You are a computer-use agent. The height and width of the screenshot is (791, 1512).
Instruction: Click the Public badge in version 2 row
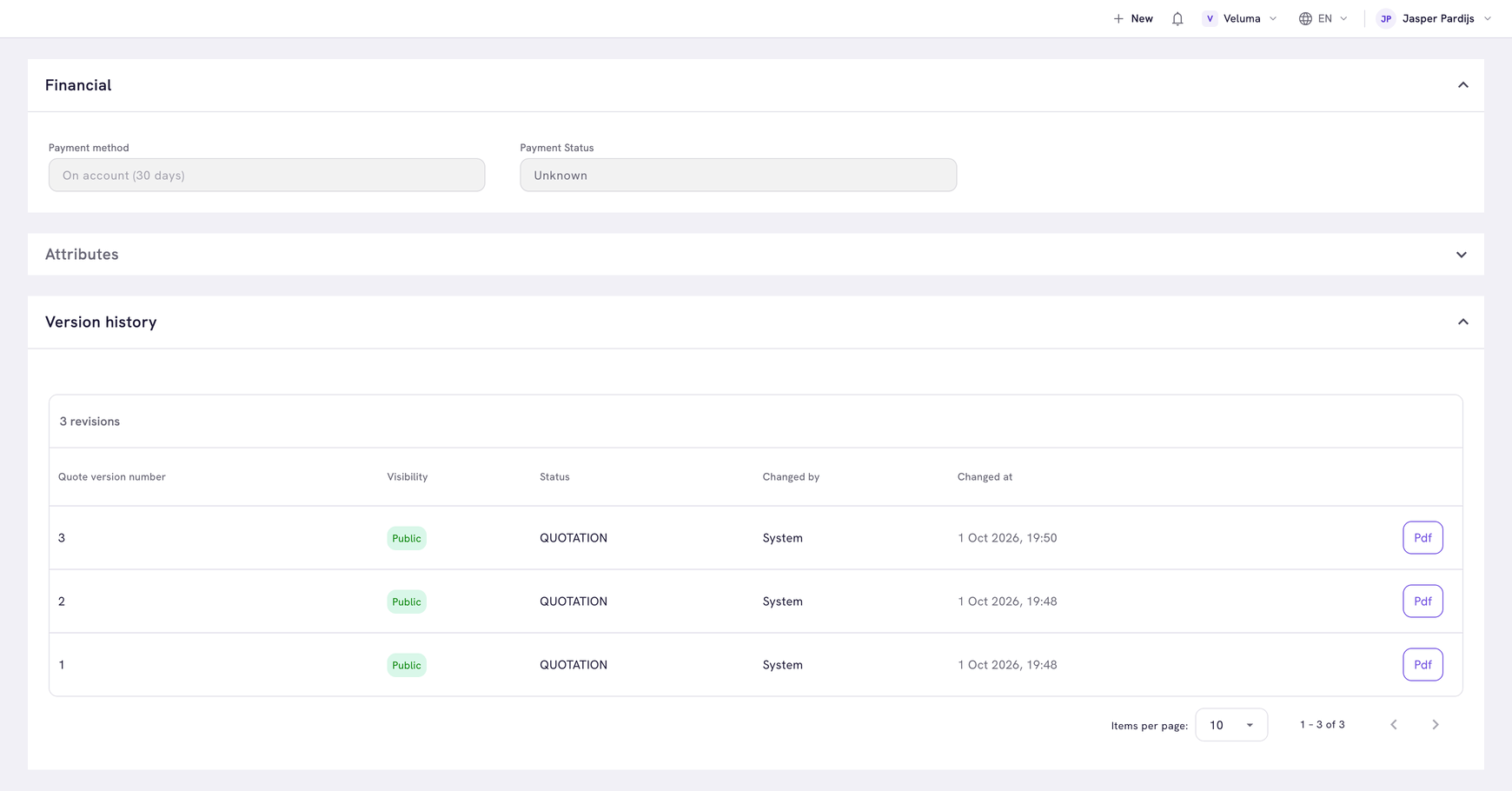click(407, 602)
